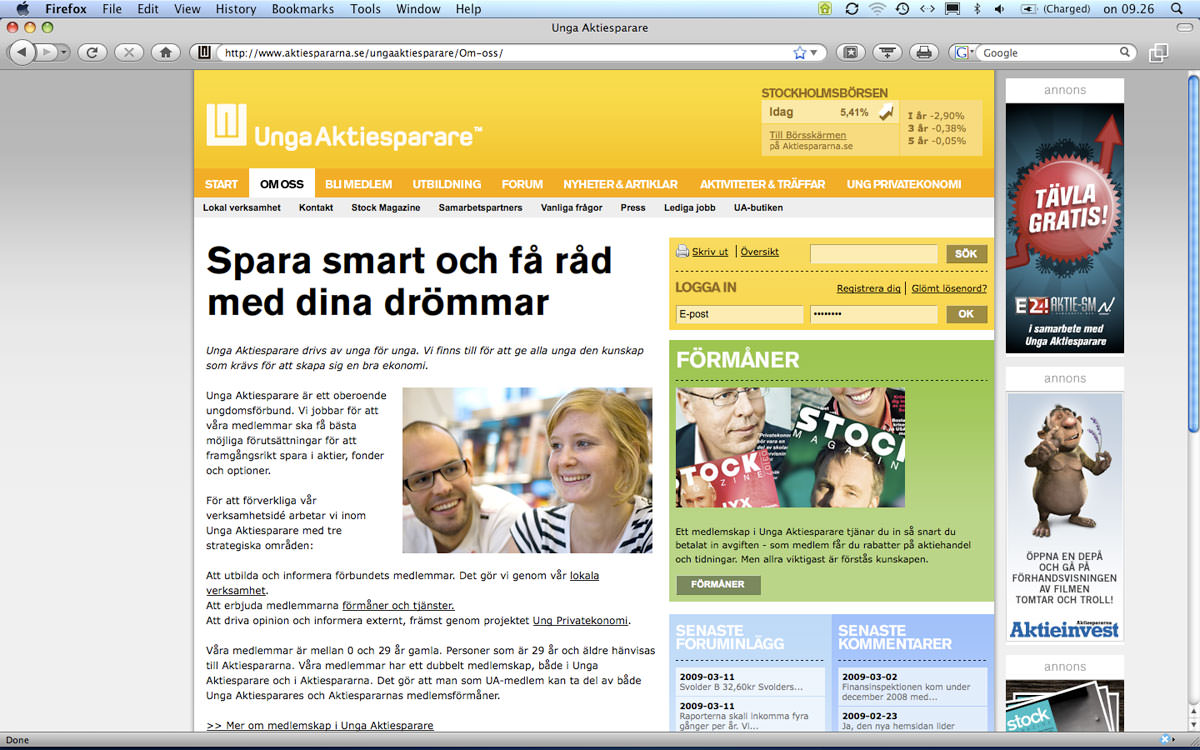Go back with the Back arrow

coord(22,52)
